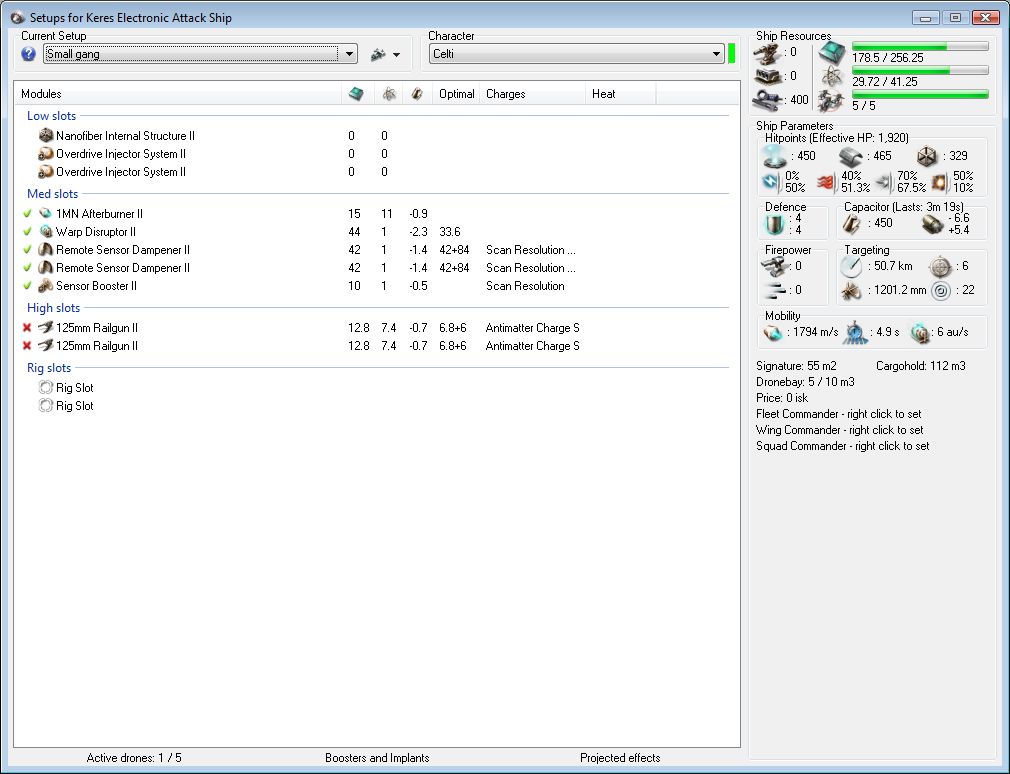Viewport: 1010px width, 774px height.
Task: Click the armor hitpoints icon showing 465
Action: tap(851, 156)
